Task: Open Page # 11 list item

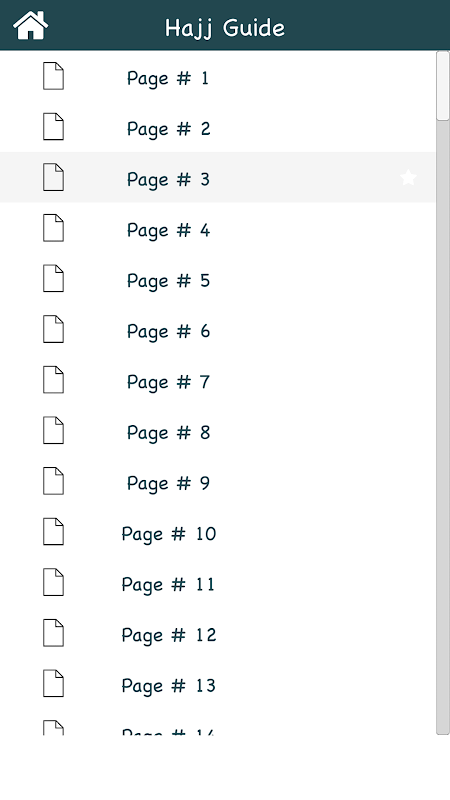Action: click(x=217, y=582)
